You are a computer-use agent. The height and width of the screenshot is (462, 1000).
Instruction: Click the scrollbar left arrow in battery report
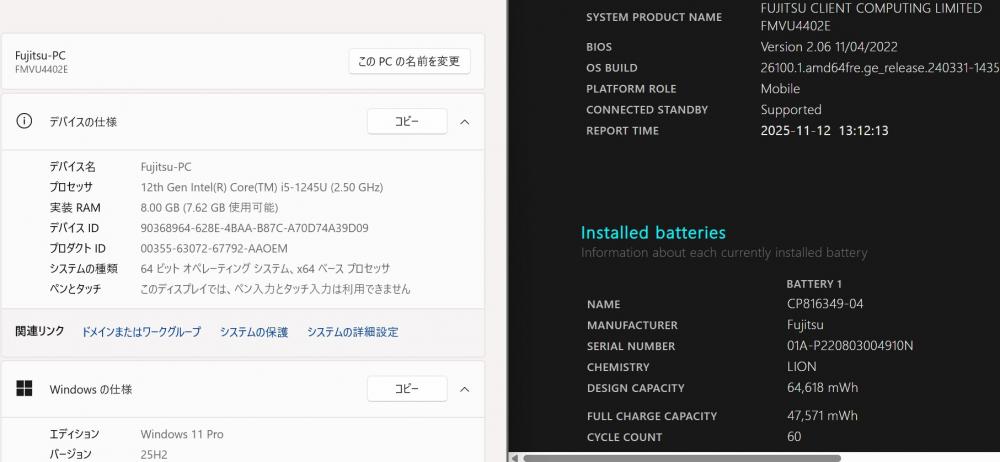click(x=515, y=458)
